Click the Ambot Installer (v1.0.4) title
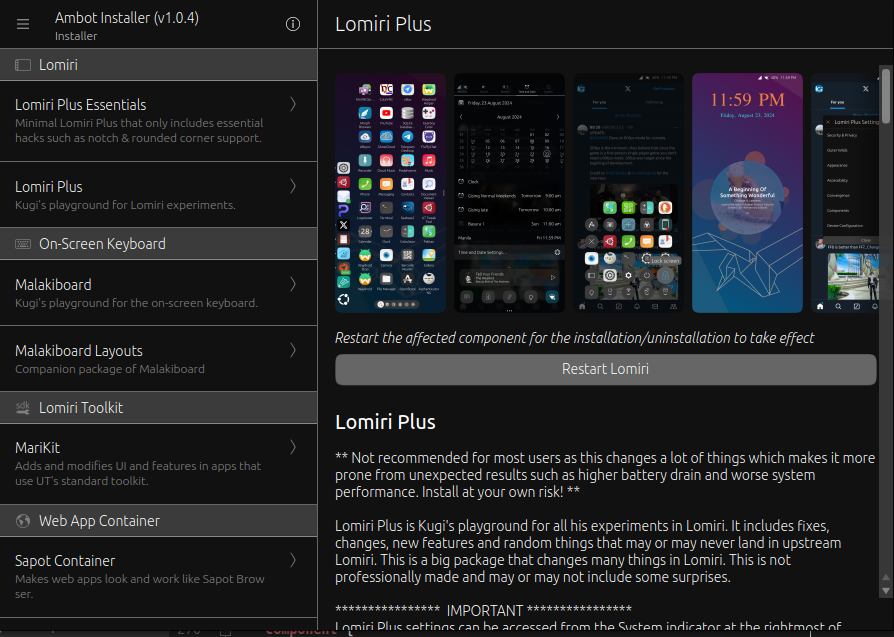The image size is (894, 637). 127,18
